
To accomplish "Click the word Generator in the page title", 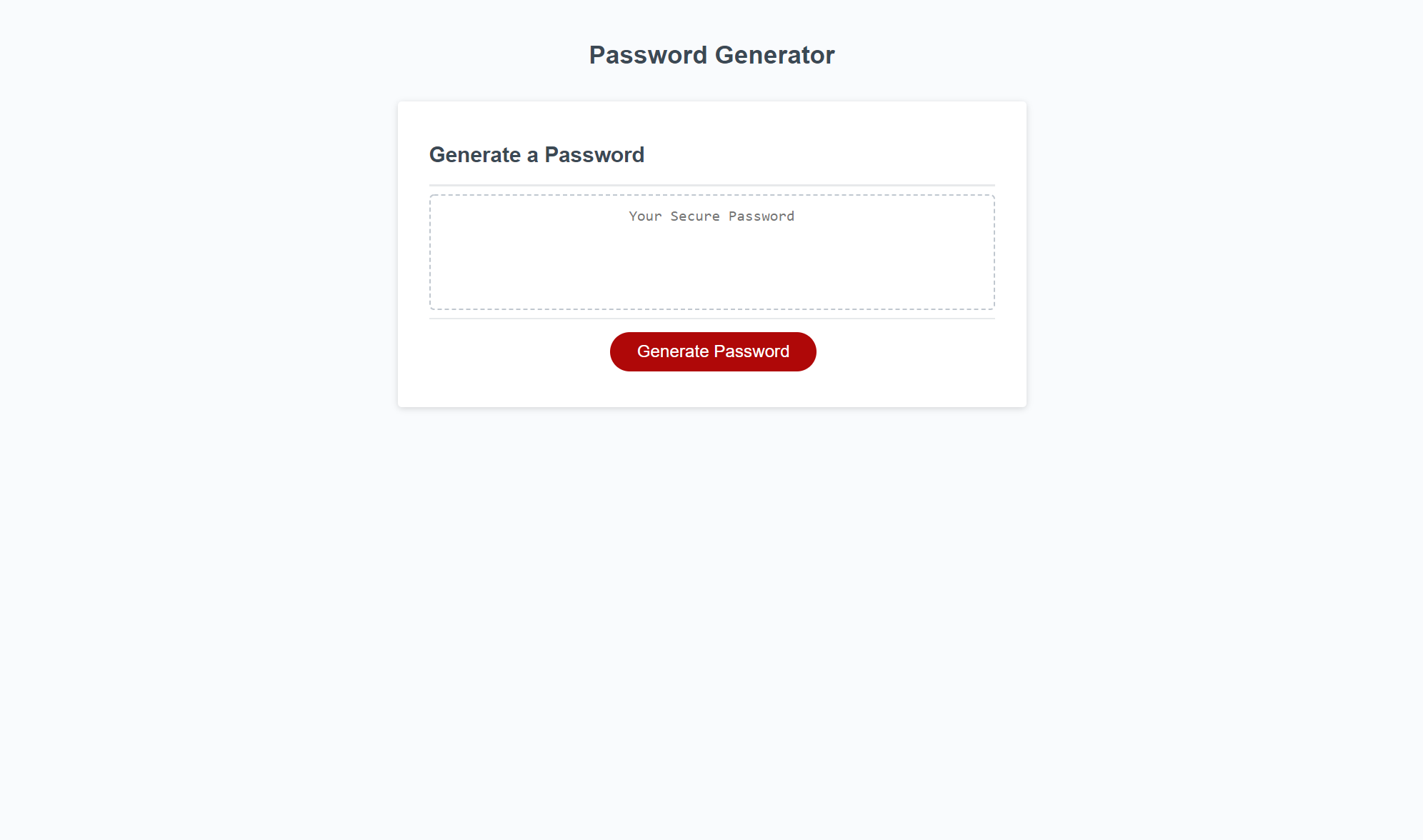I will 774,55.
